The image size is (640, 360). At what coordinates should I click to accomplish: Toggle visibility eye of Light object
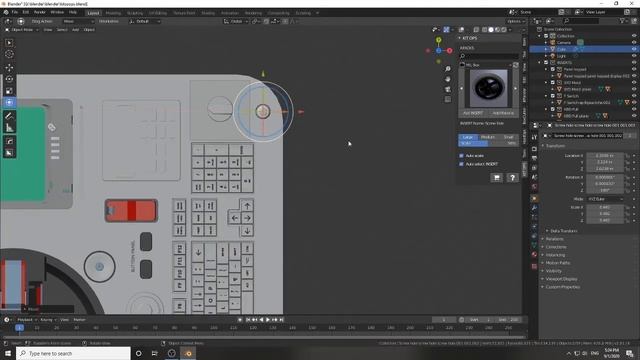coord(634,56)
